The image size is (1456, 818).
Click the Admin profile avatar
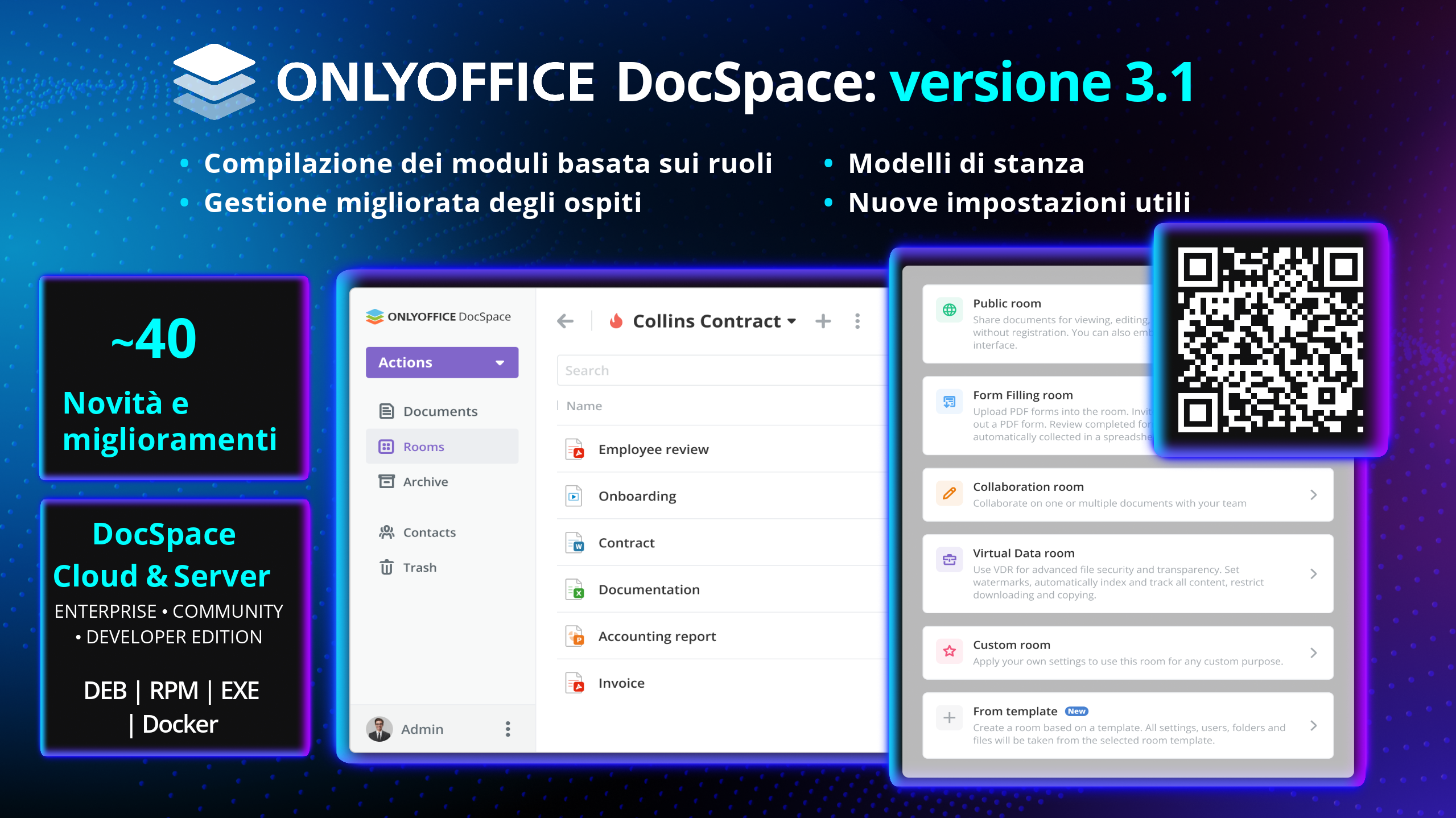click(x=380, y=729)
